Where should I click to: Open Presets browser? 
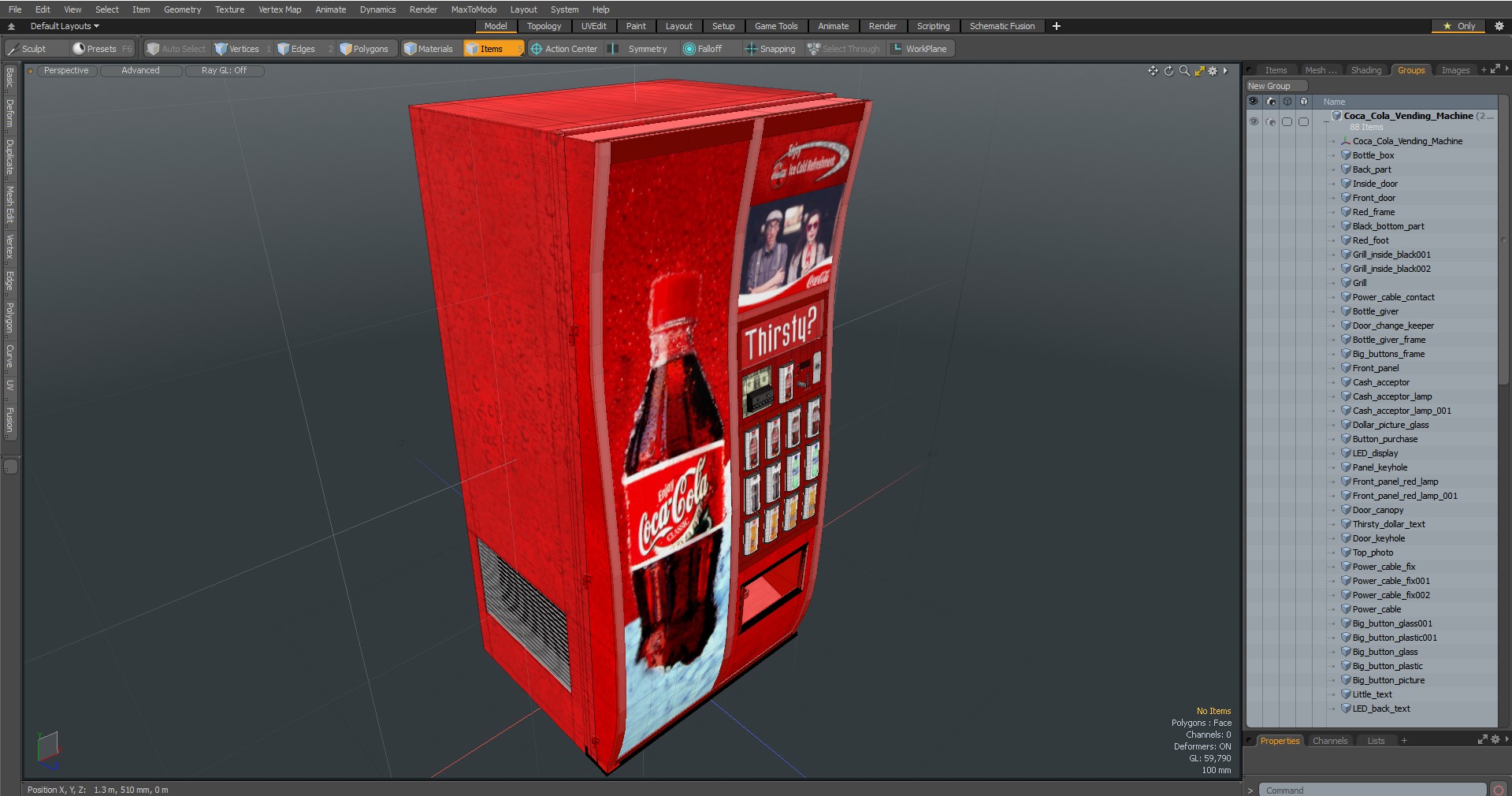click(102, 49)
